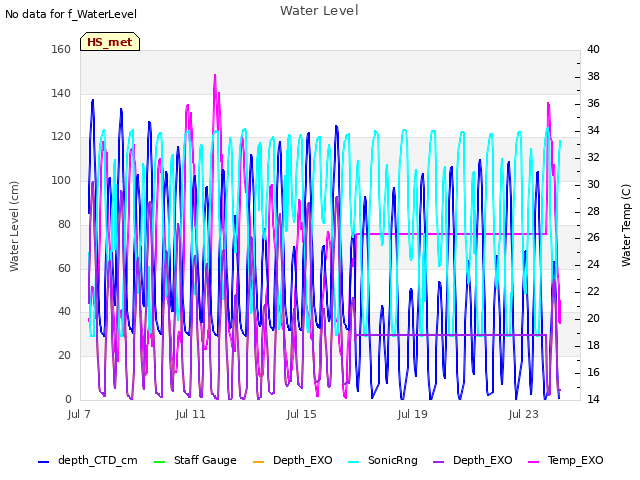Click the Jul 15 x-axis label

click(x=301, y=414)
